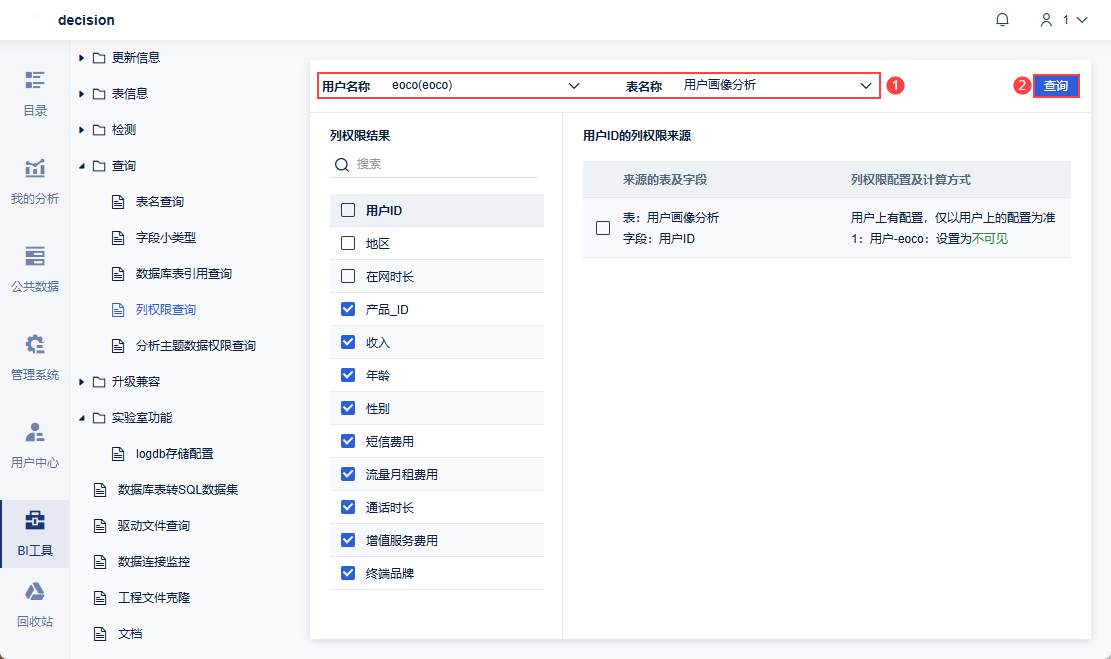Open the 目录 directory sidebar icon
1111x659 pixels.
(35, 80)
